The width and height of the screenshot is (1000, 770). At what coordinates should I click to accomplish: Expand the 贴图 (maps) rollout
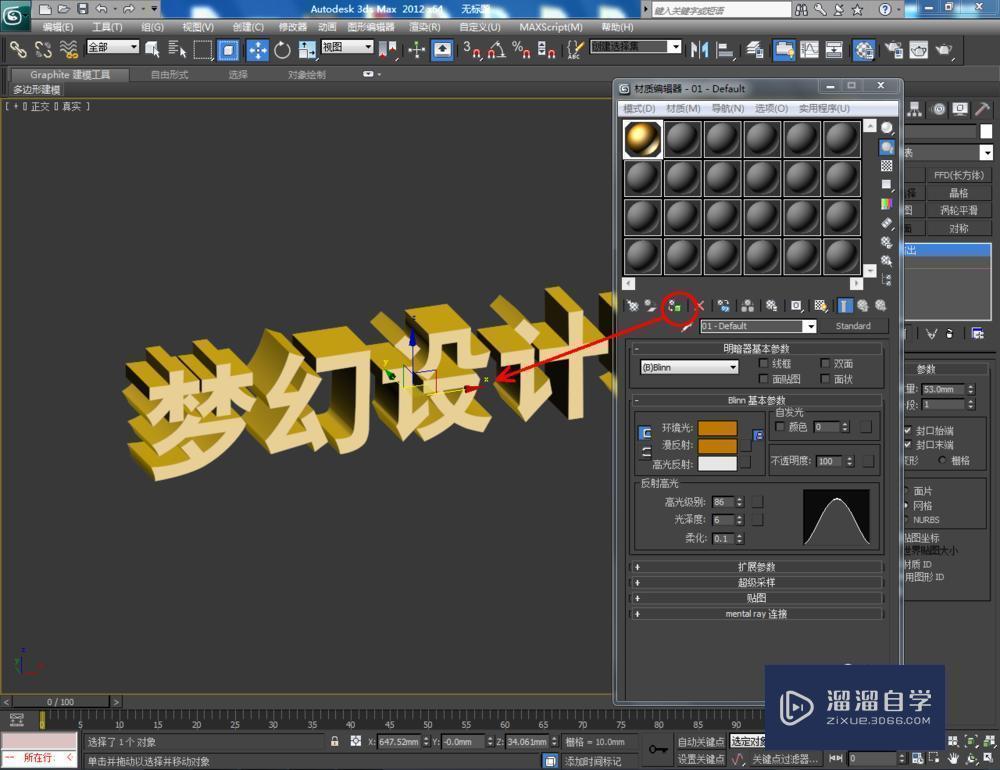tap(755, 597)
